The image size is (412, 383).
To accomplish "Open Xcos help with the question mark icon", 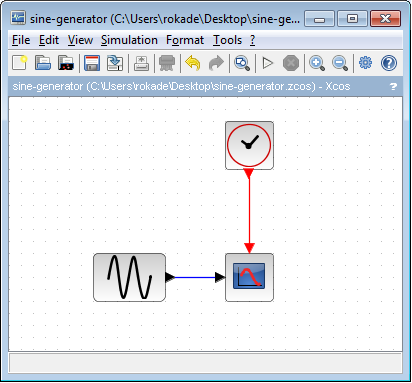I will pyautogui.click(x=389, y=63).
